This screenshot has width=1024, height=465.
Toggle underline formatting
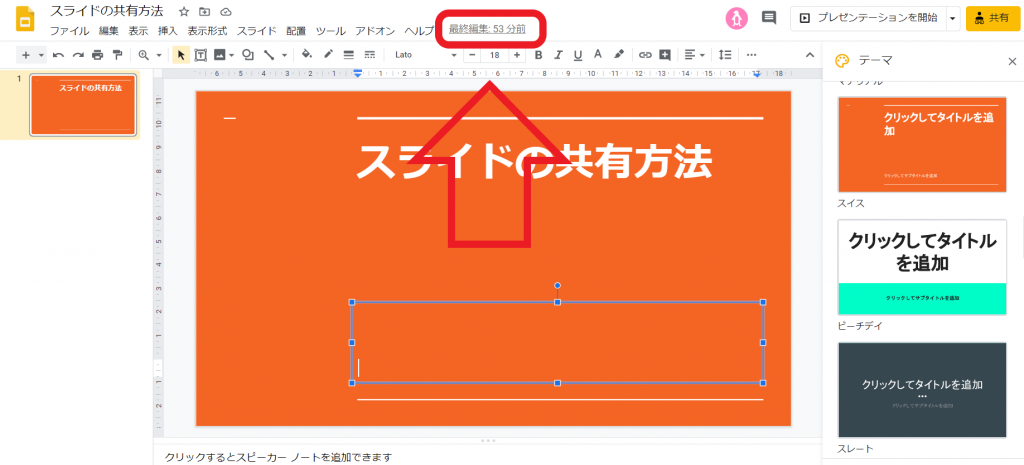[x=577, y=55]
